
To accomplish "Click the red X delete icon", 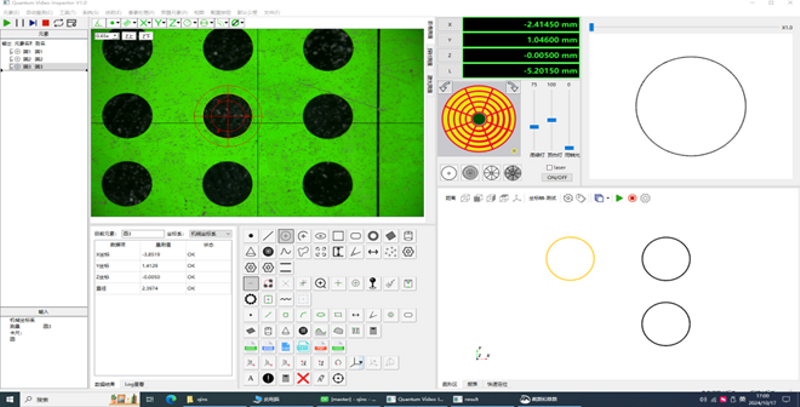I will 302,378.
